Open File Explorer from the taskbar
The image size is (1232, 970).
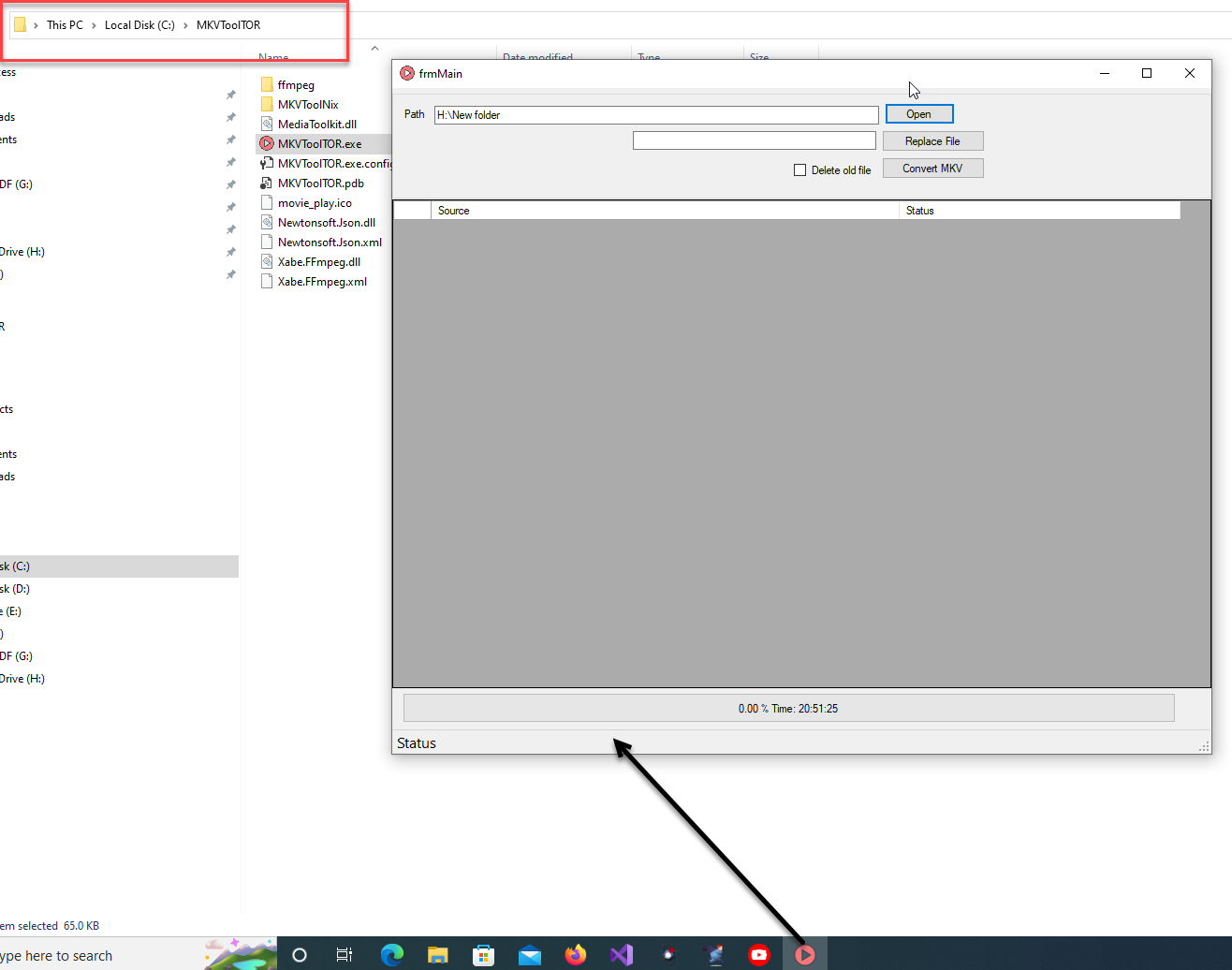pyautogui.click(x=438, y=955)
